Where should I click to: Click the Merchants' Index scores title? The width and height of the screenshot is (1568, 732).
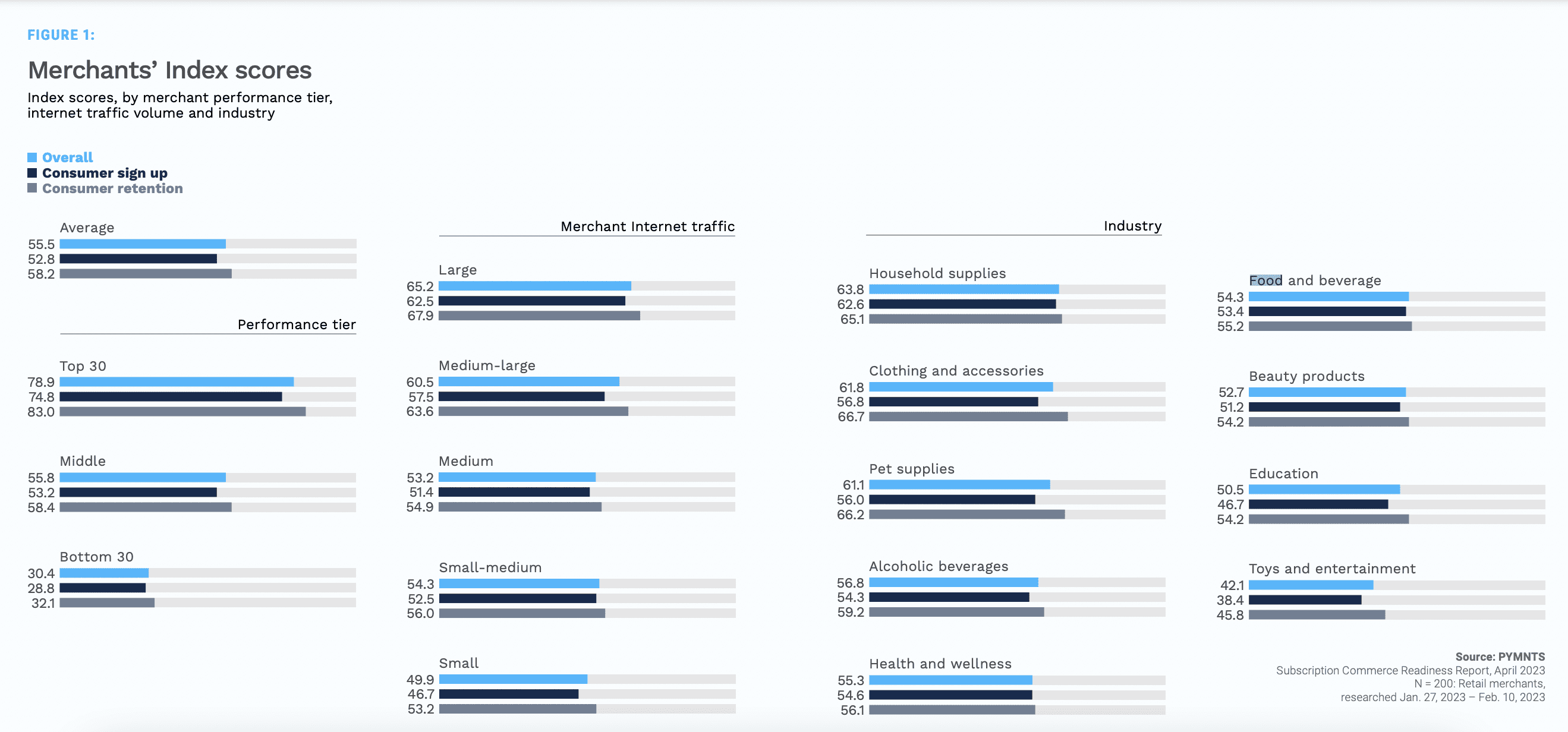pyautogui.click(x=170, y=70)
